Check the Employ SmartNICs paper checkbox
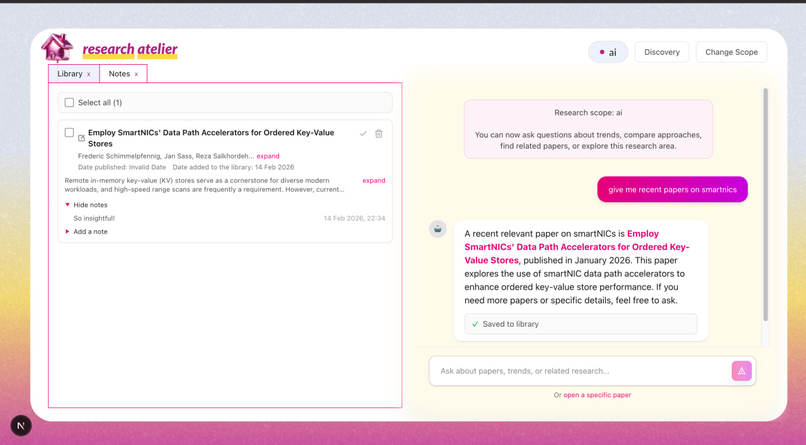This screenshot has width=806, height=445. tap(69, 133)
